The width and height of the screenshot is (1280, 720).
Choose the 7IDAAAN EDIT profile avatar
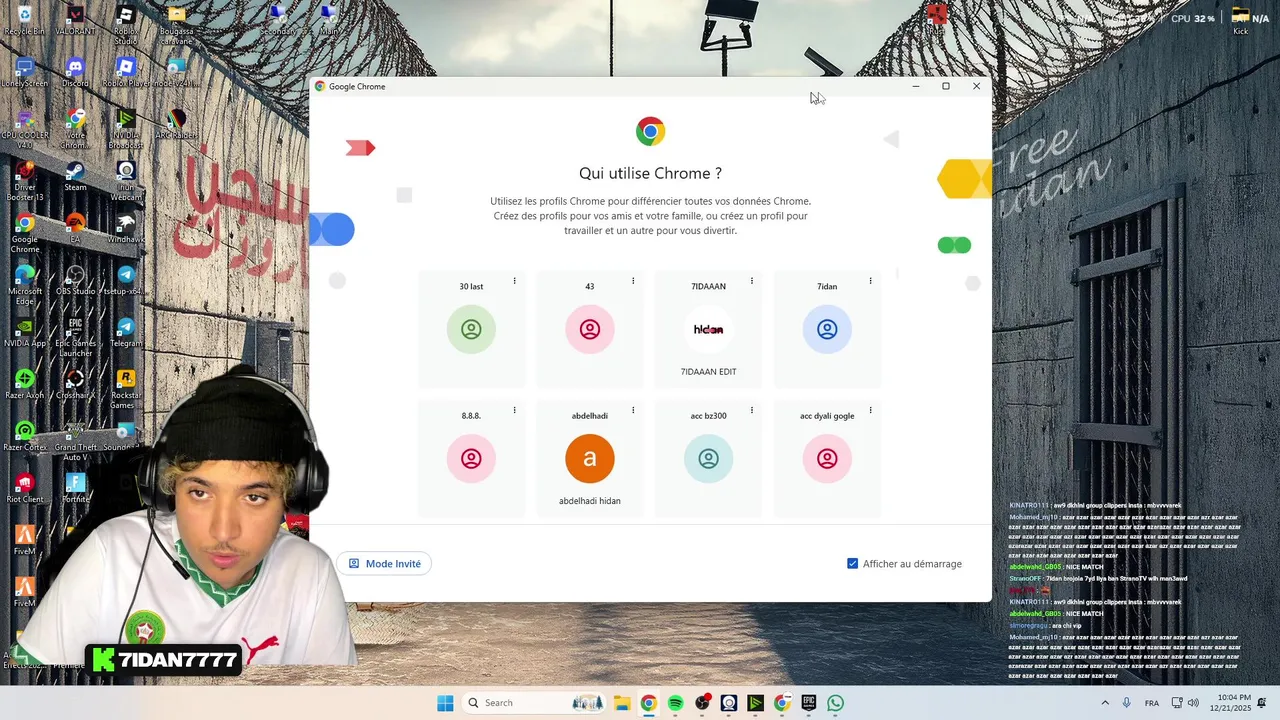pos(708,329)
